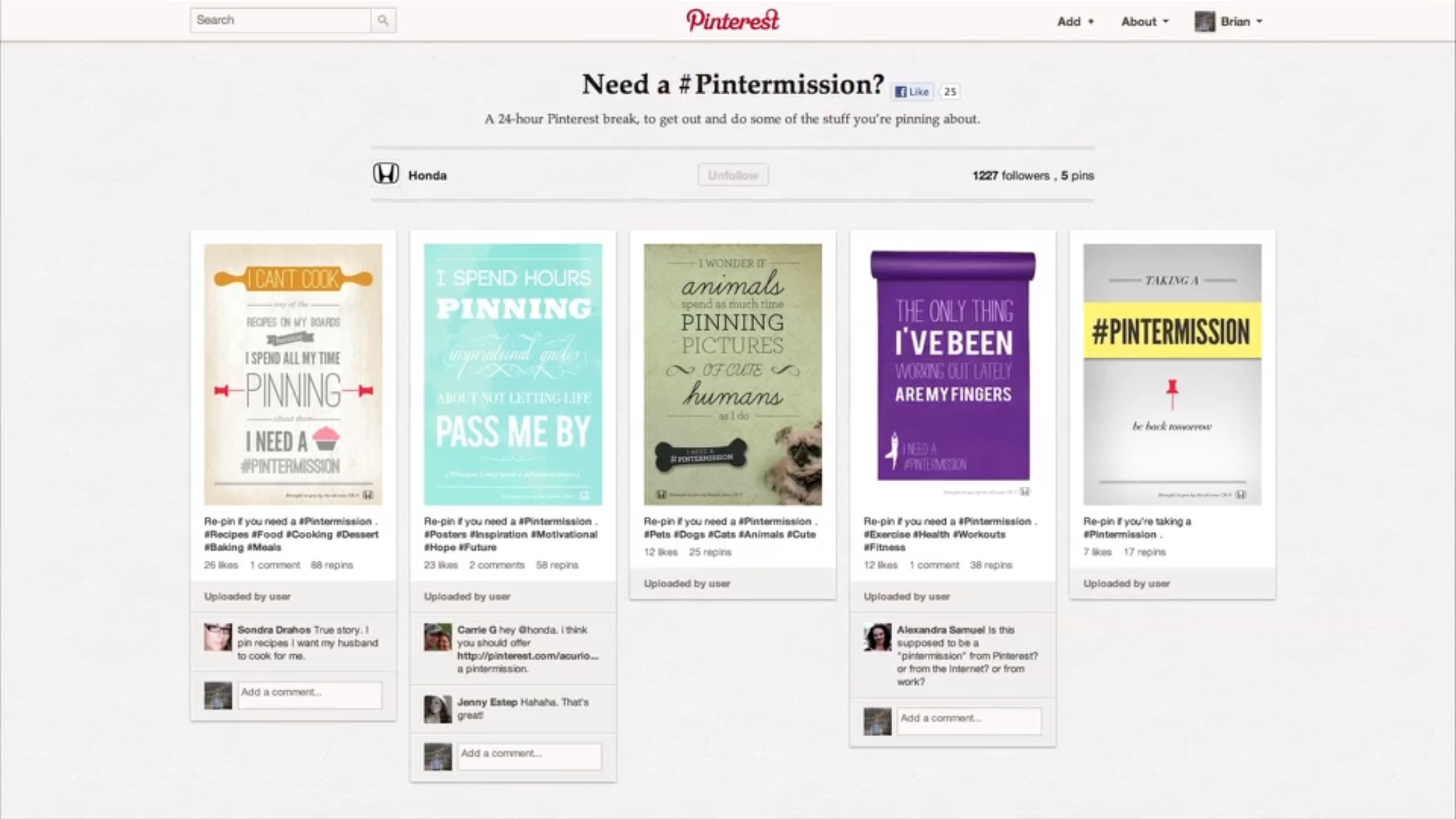This screenshot has width=1456, height=819.
Task: Open the pinterest.com/acurio link in the comment
Action: 528,656
